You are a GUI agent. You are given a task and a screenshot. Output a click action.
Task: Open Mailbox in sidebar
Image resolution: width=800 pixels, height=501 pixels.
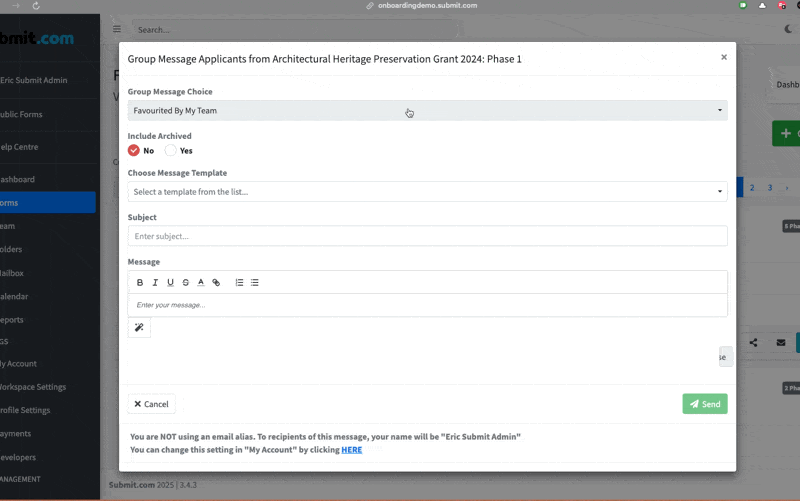[x=12, y=273]
